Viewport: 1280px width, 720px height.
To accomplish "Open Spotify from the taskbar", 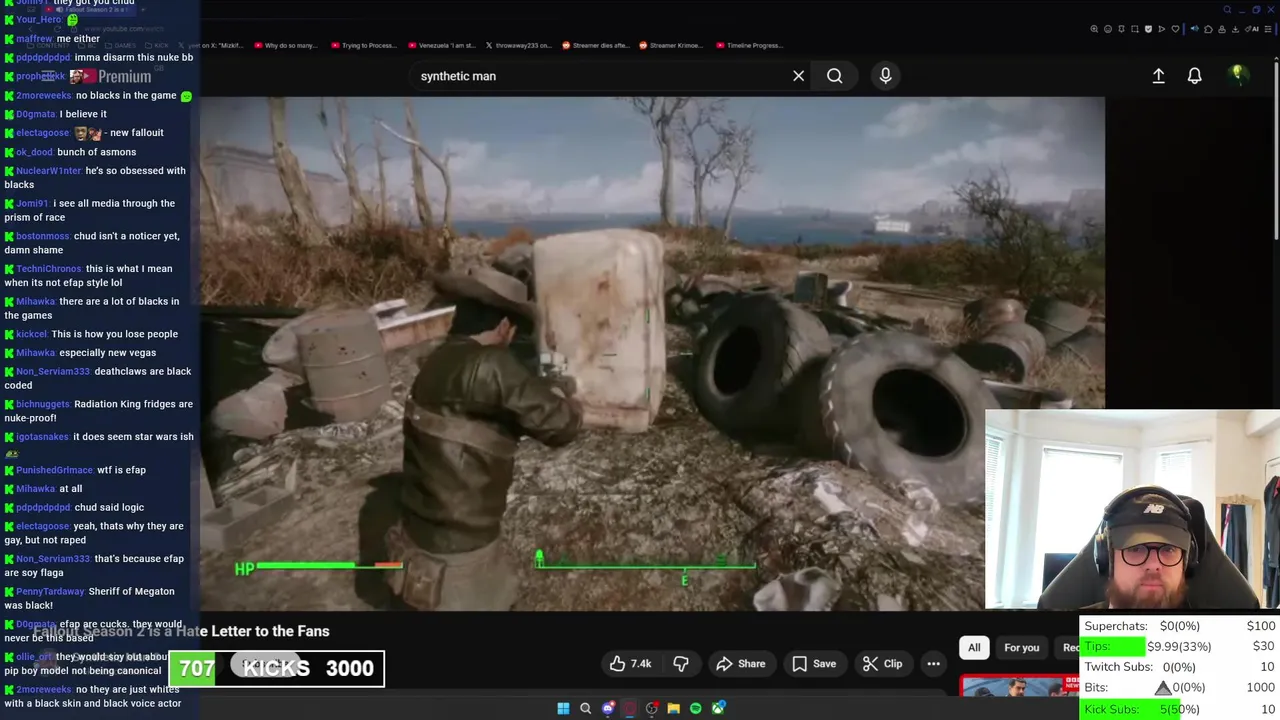I will pyautogui.click(x=696, y=708).
